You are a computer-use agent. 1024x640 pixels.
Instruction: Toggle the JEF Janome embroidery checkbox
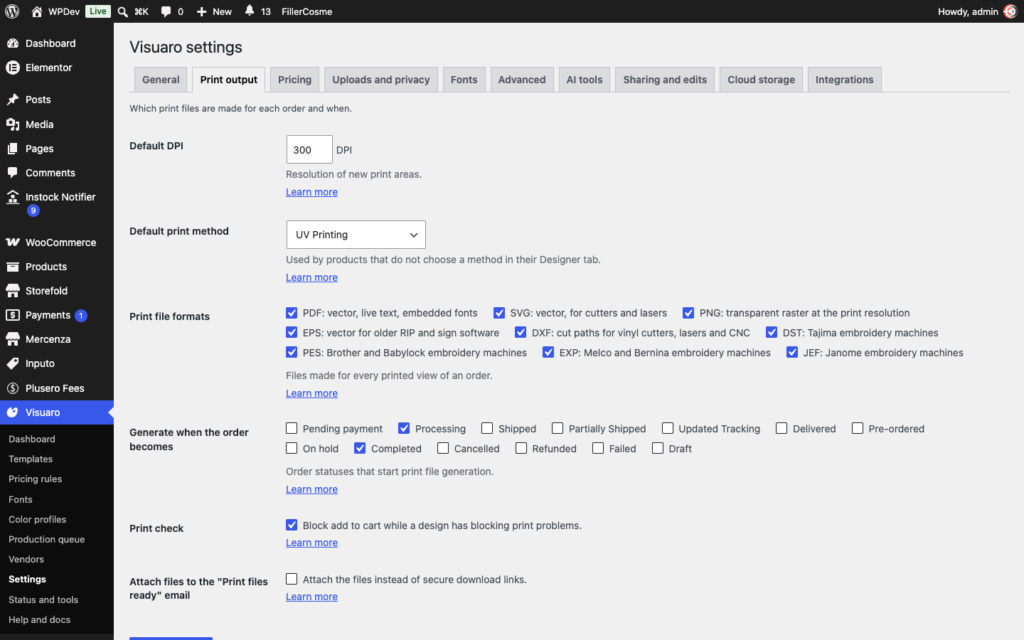pyautogui.click(x=792, y=353)
